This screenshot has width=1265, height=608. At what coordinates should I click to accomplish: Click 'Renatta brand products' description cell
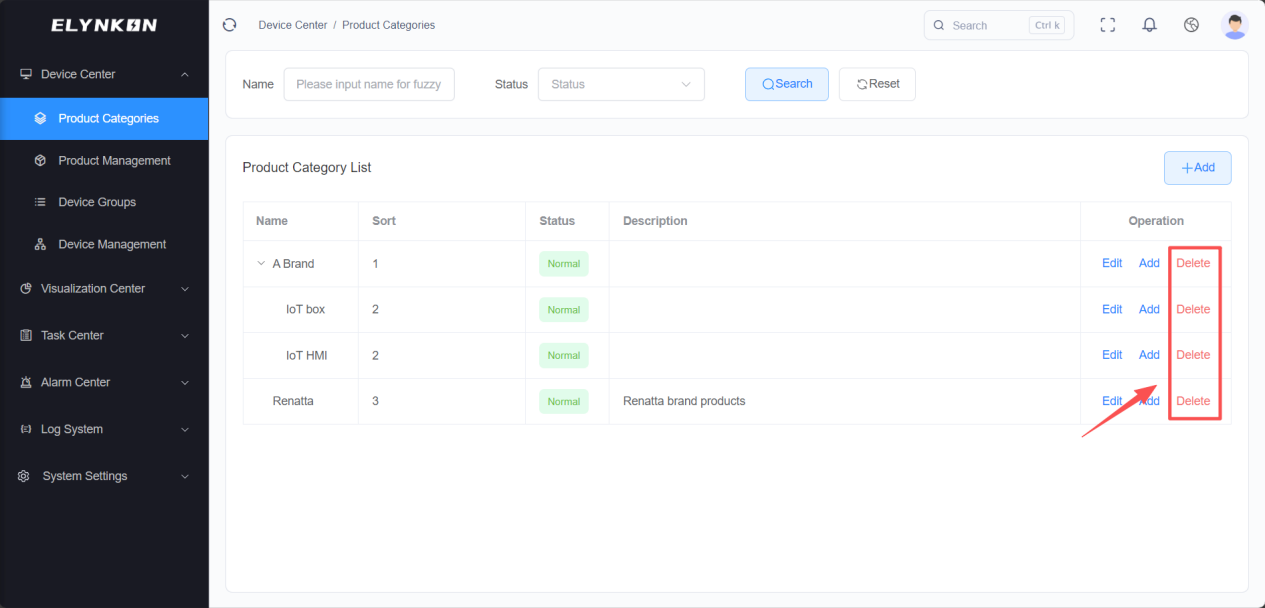(x=684, y=401)
